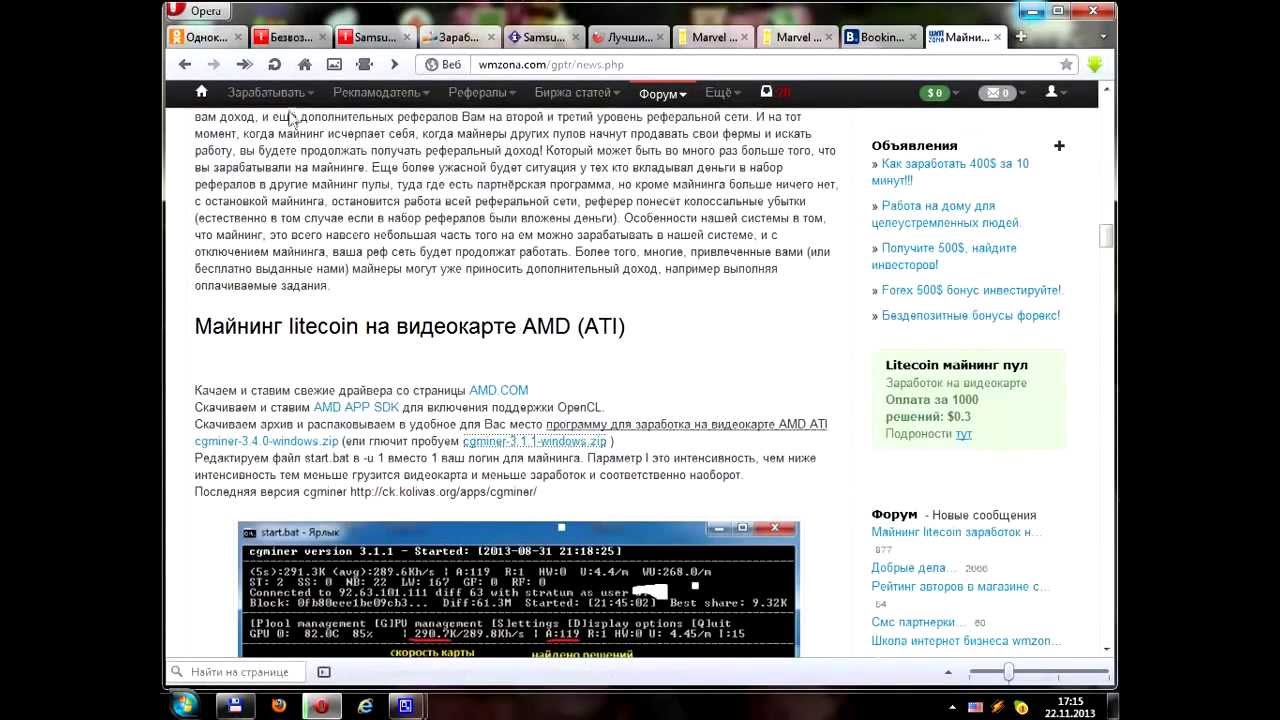Open the Форум menu item
This screenshot has height=720, width=1280.
[663, 94]
